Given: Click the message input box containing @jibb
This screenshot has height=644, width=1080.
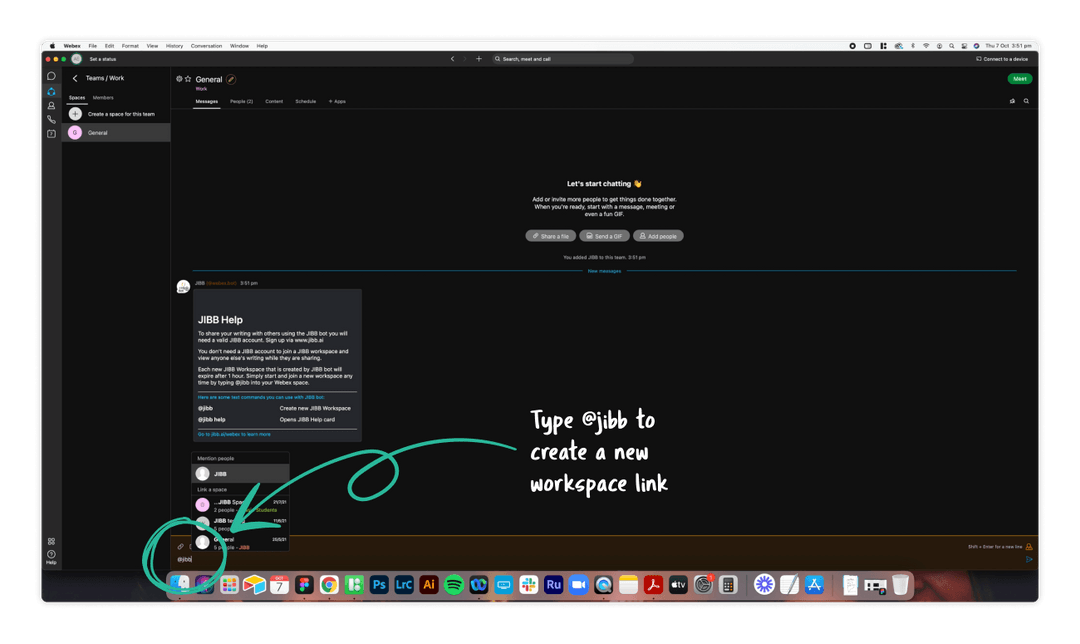Looking at the screenshot, I should (x=599, y=559).
